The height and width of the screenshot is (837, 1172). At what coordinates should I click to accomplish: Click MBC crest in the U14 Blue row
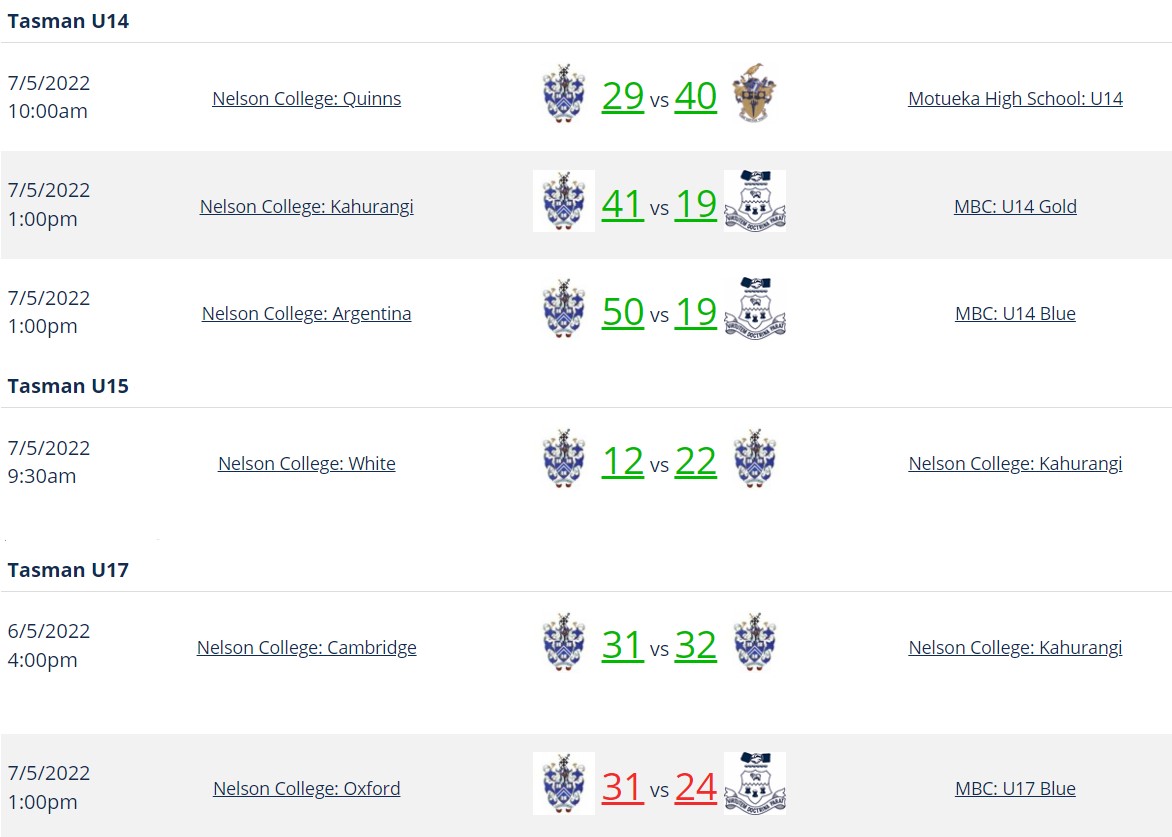coord(755,309)
